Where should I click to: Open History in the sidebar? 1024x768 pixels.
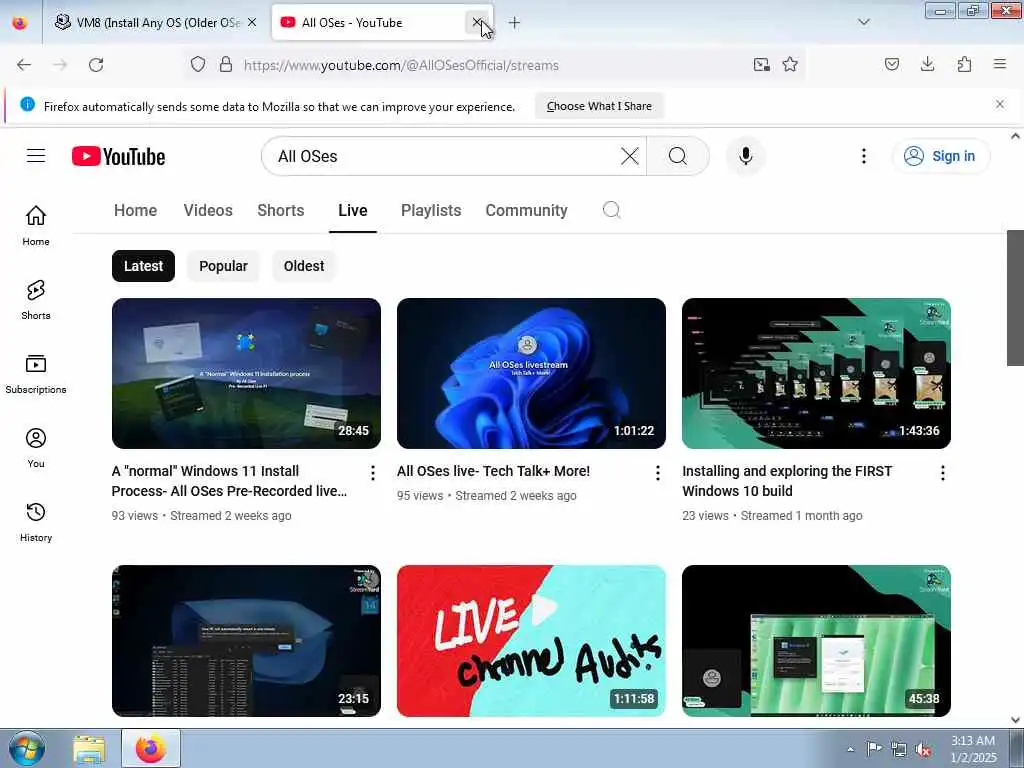point(36,522)
